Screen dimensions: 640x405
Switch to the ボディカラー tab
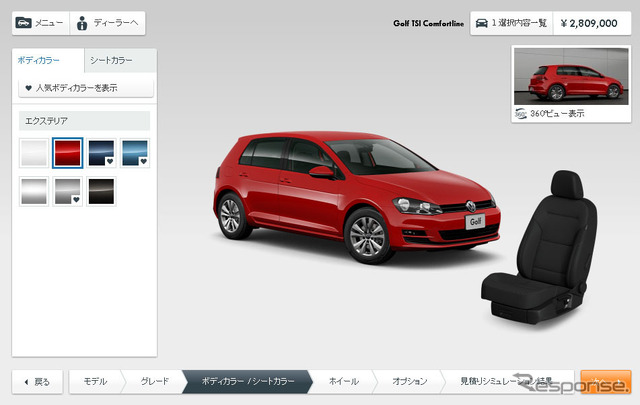click(x=48, y=60)
